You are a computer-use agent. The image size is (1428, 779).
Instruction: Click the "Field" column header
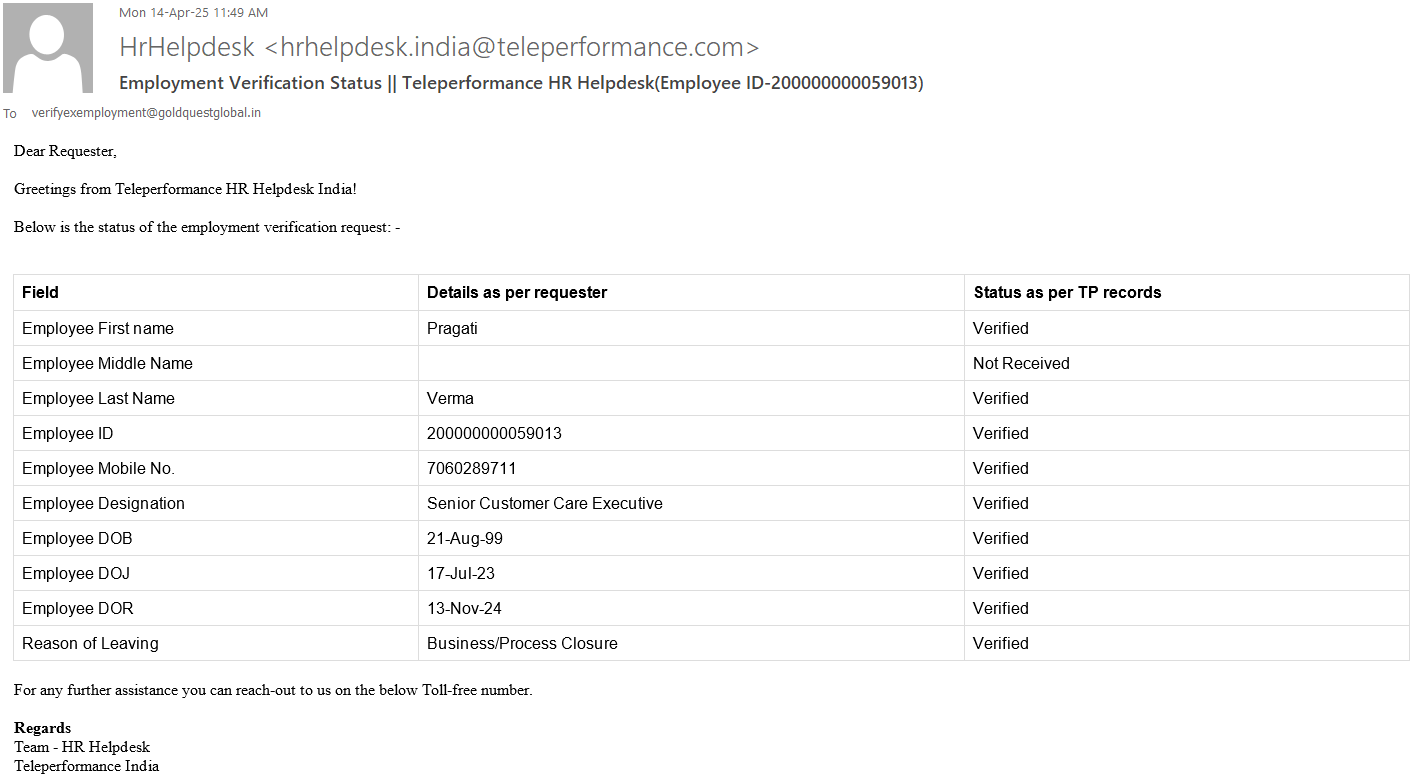pyautogui.click(x=40, y=293)
